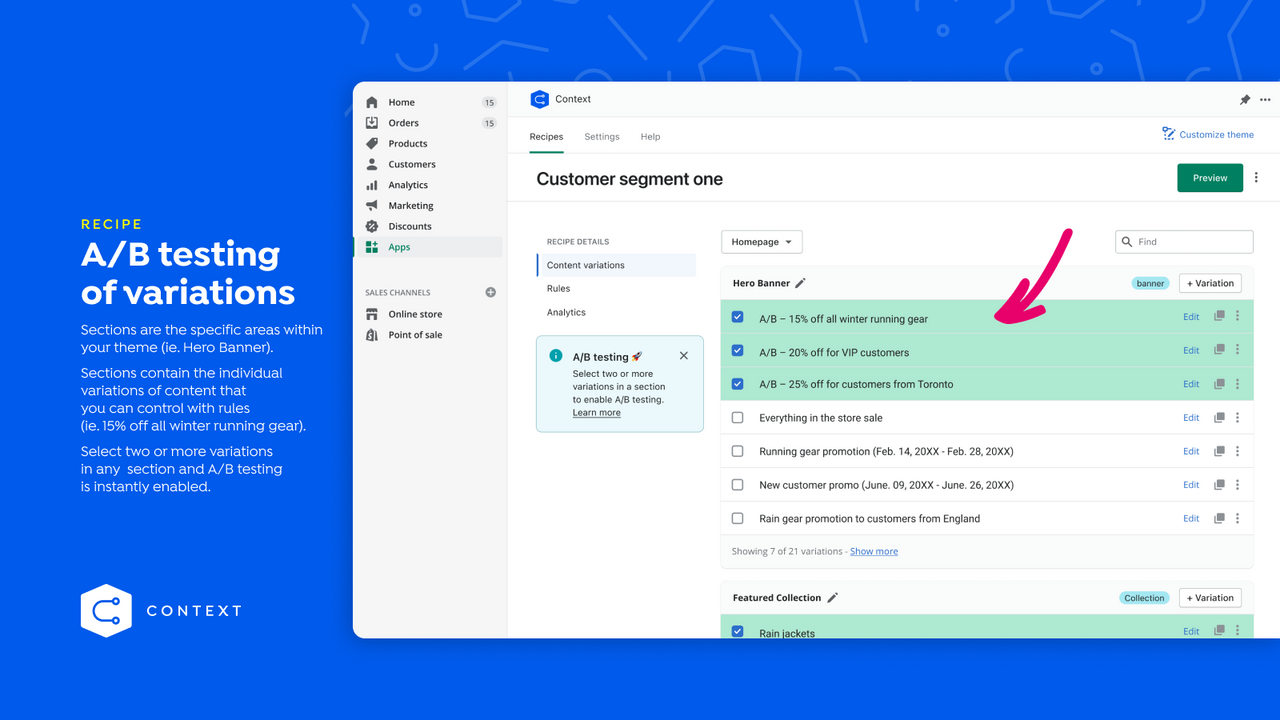Open the Analytics item under Recipe Details
Image resolution: width=1280 pixels, height=720 pixels.
pyautogui.click(x=566, y=311)
